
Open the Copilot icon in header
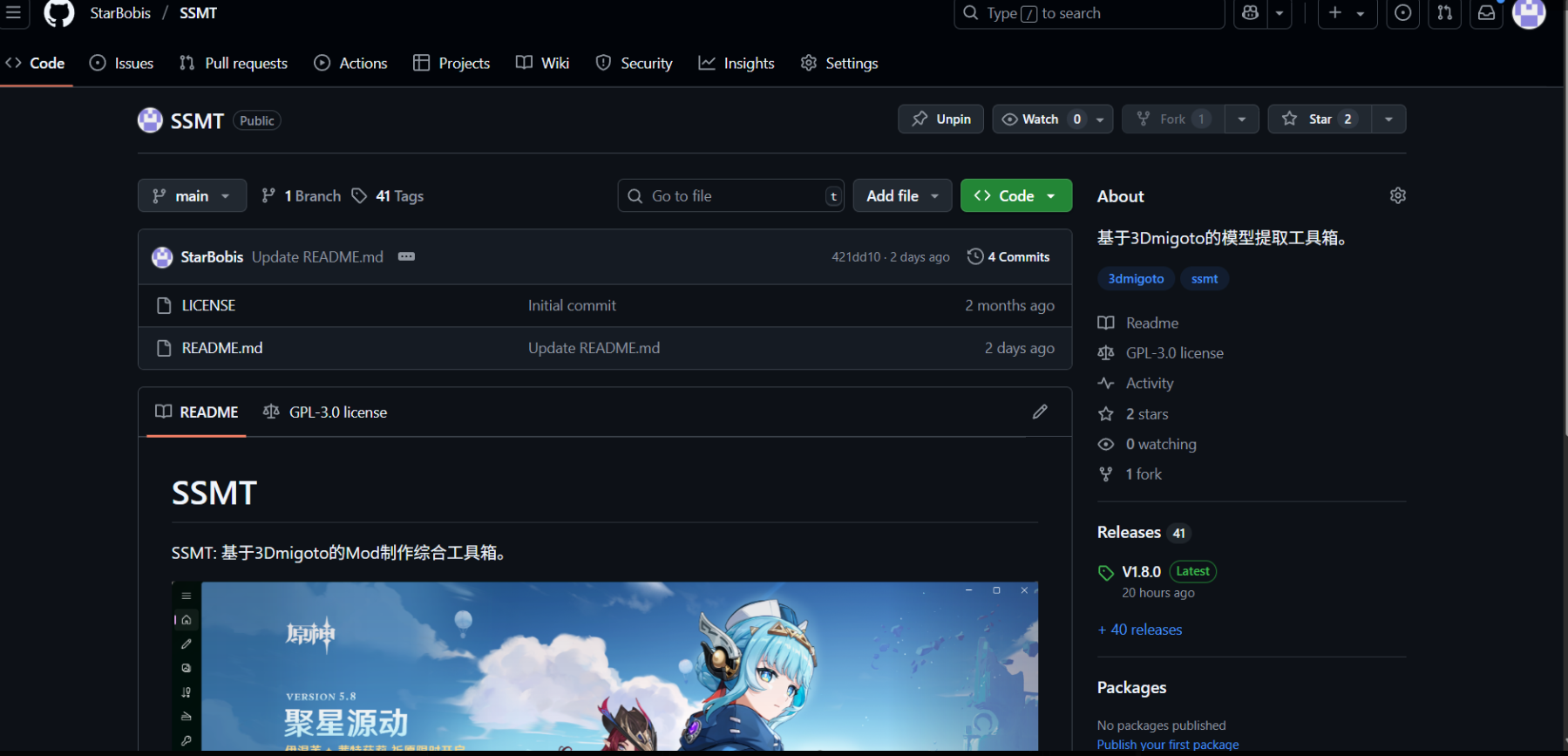pyautogui.click(x=1250, y=13)
